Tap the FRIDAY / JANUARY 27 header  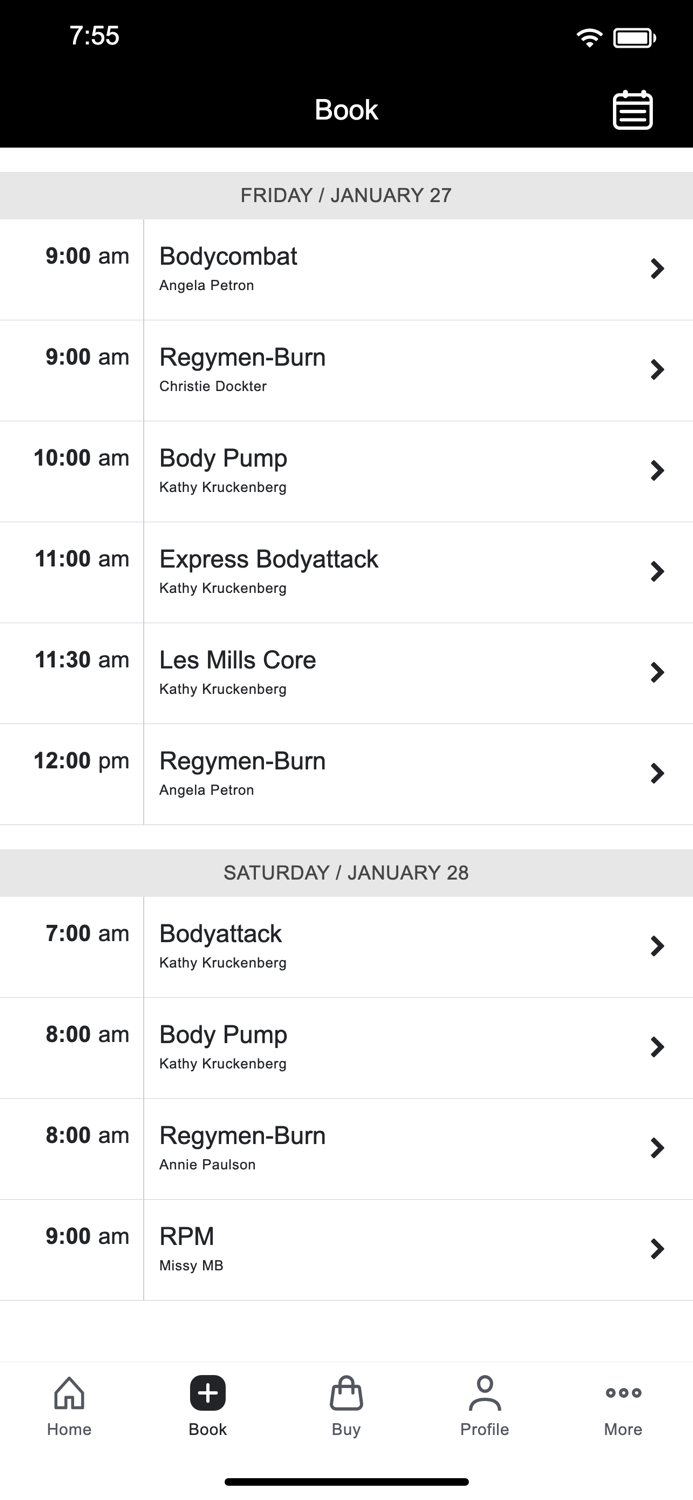pos(346,195)
